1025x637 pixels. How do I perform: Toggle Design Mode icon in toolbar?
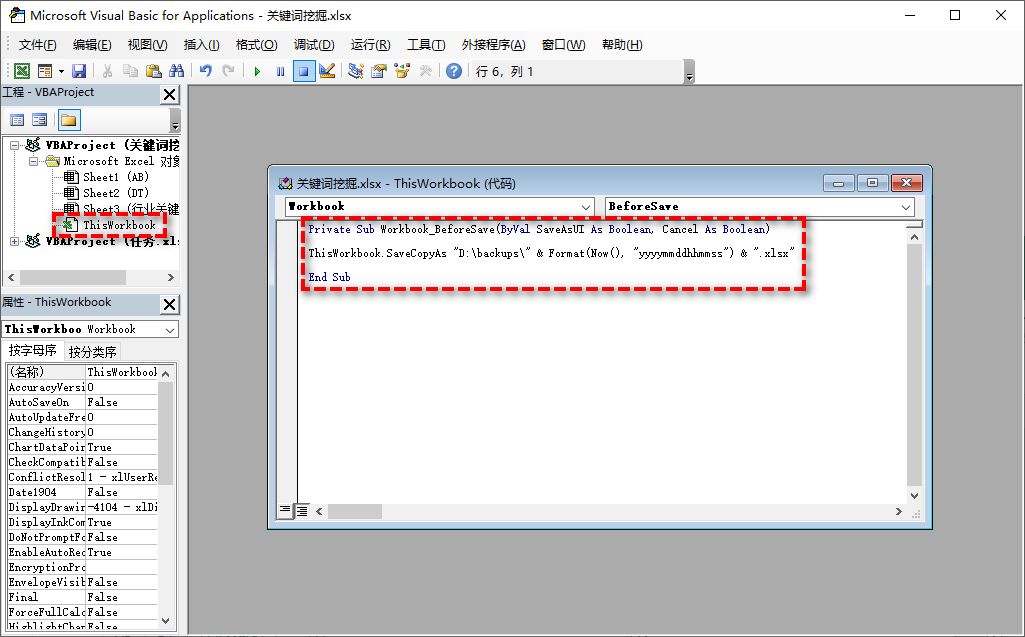[x=326, y=71]
